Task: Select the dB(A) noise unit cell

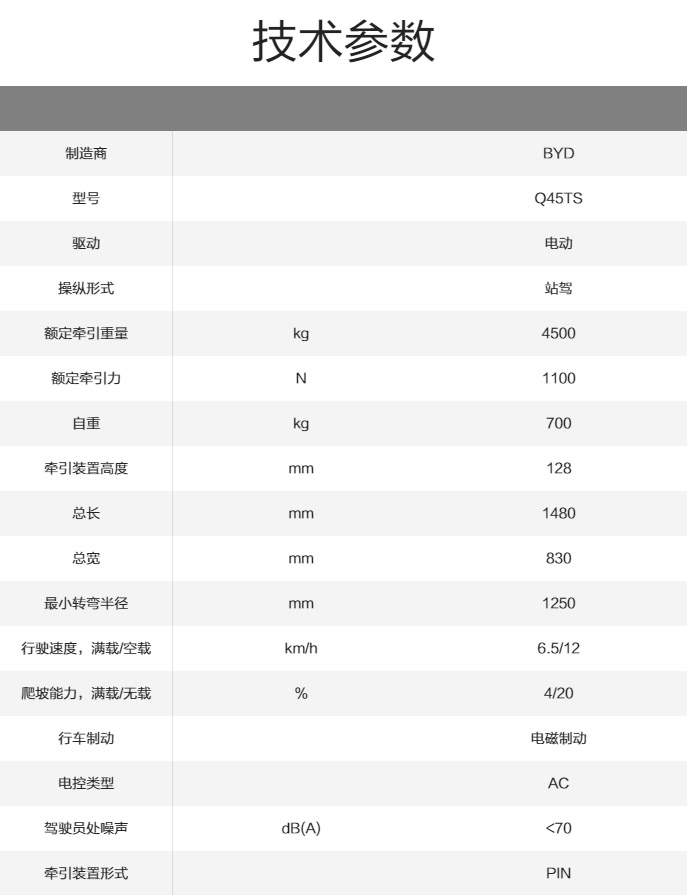Action: pos(301,829)
